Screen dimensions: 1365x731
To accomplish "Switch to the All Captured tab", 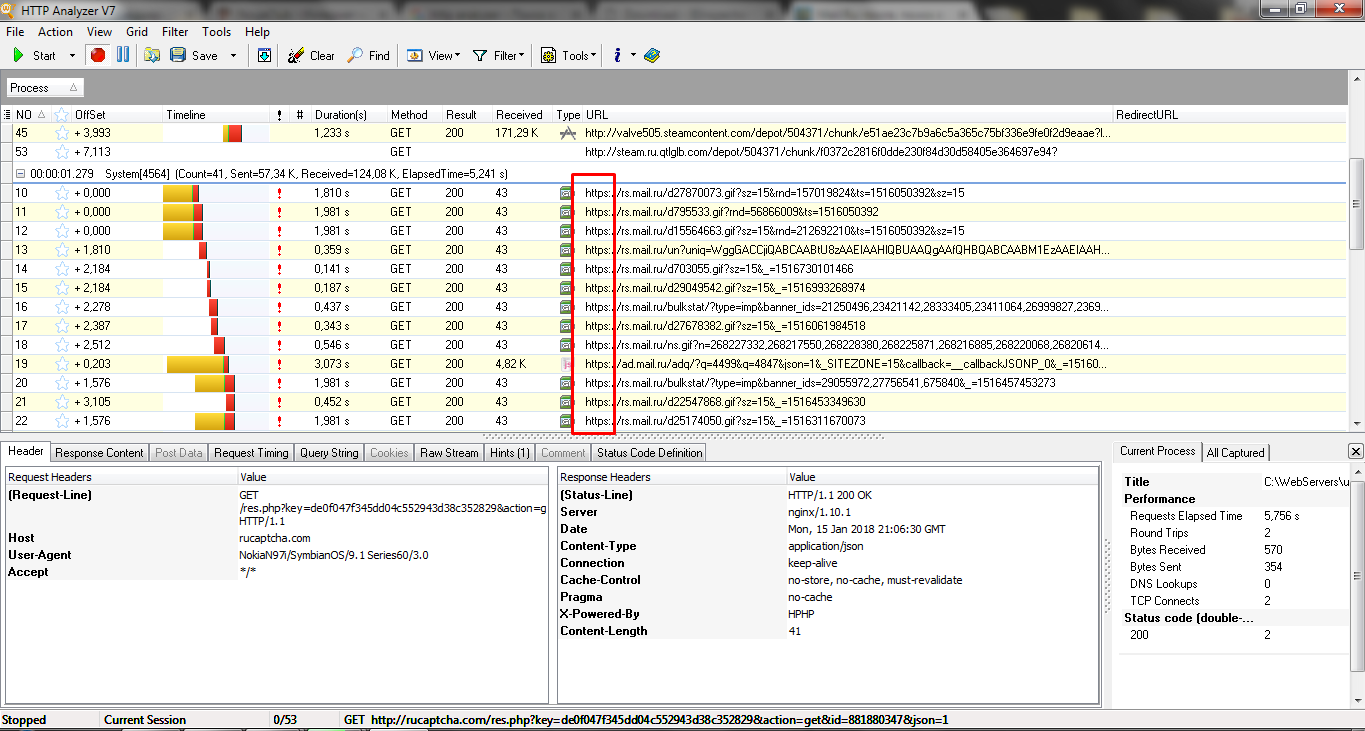I will pos(1235,453).
